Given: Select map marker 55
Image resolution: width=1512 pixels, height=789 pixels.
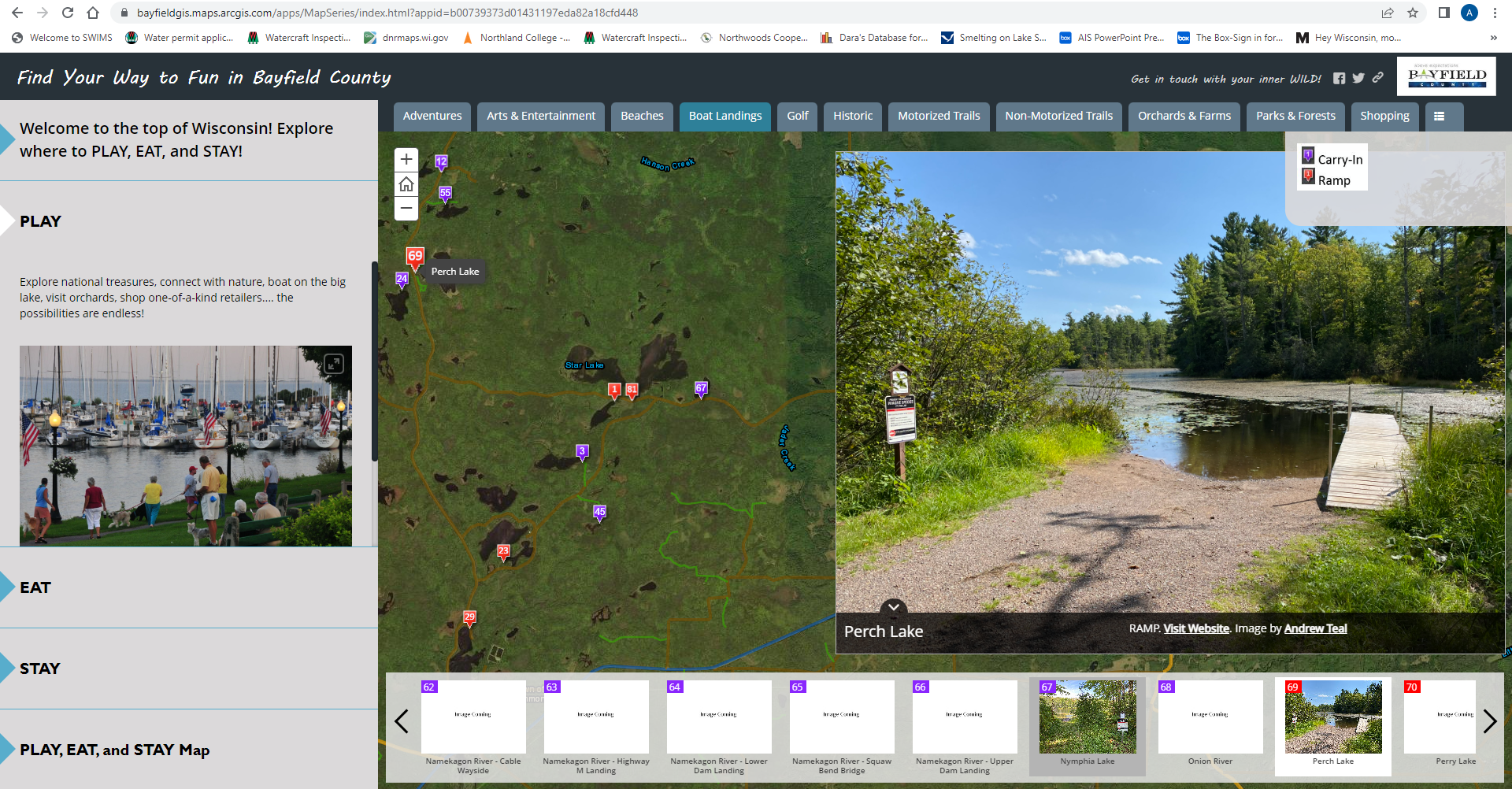Looking at the screenshot, I should point(446,194).
